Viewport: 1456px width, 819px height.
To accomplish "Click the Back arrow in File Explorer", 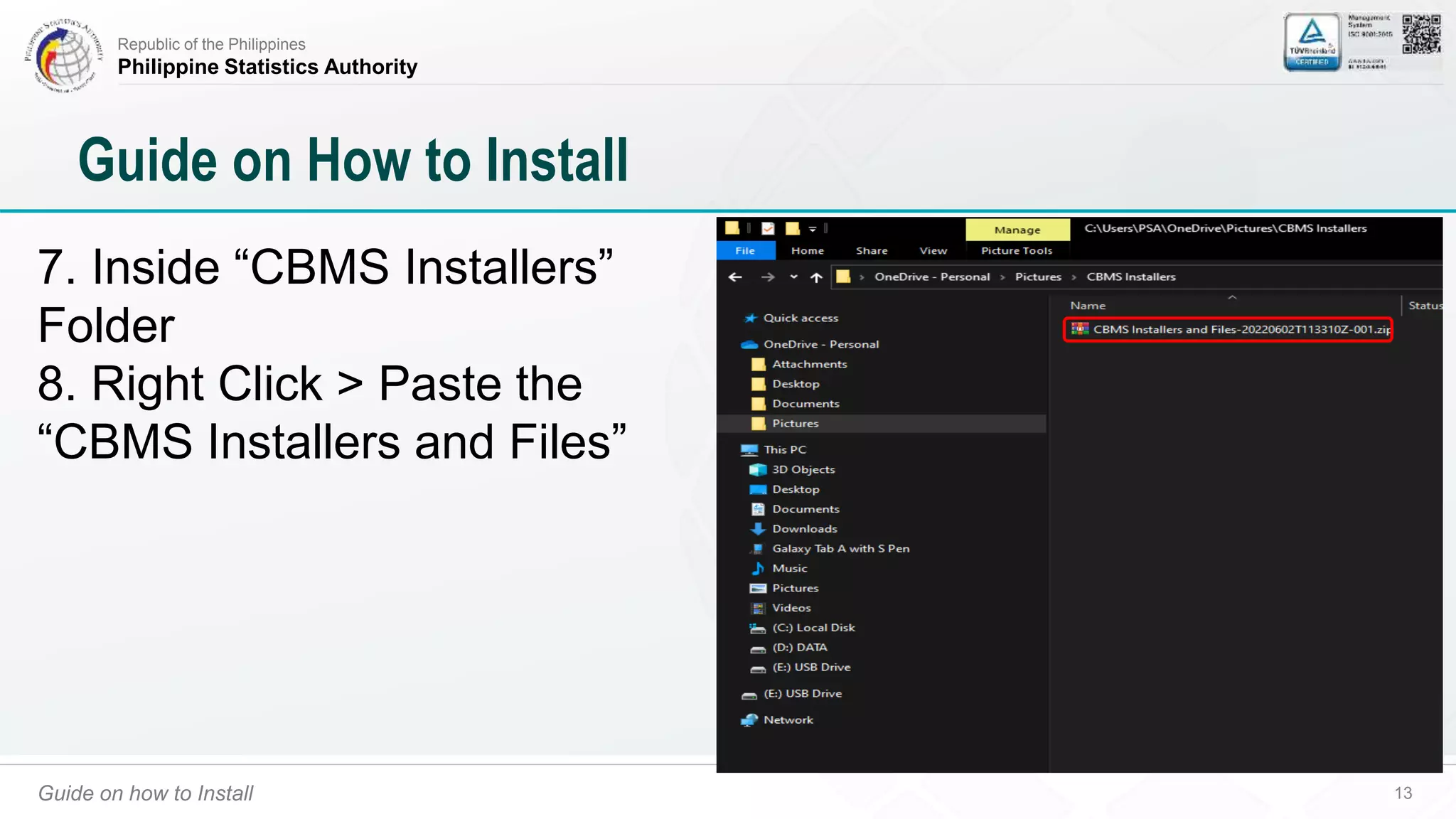I will click(x=735, y=277).
